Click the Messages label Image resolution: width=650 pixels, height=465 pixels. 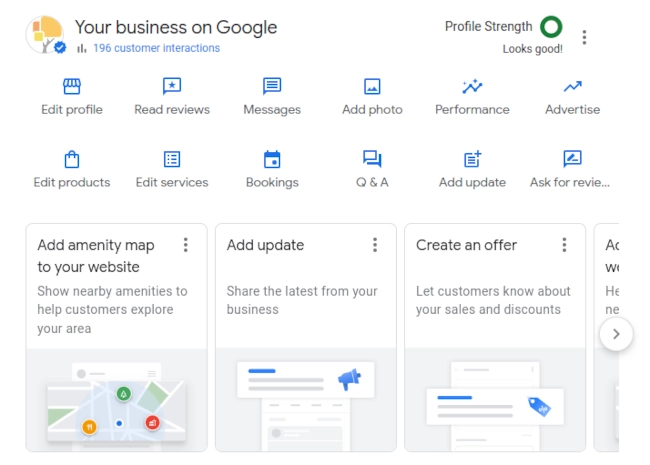click(272, 110)
